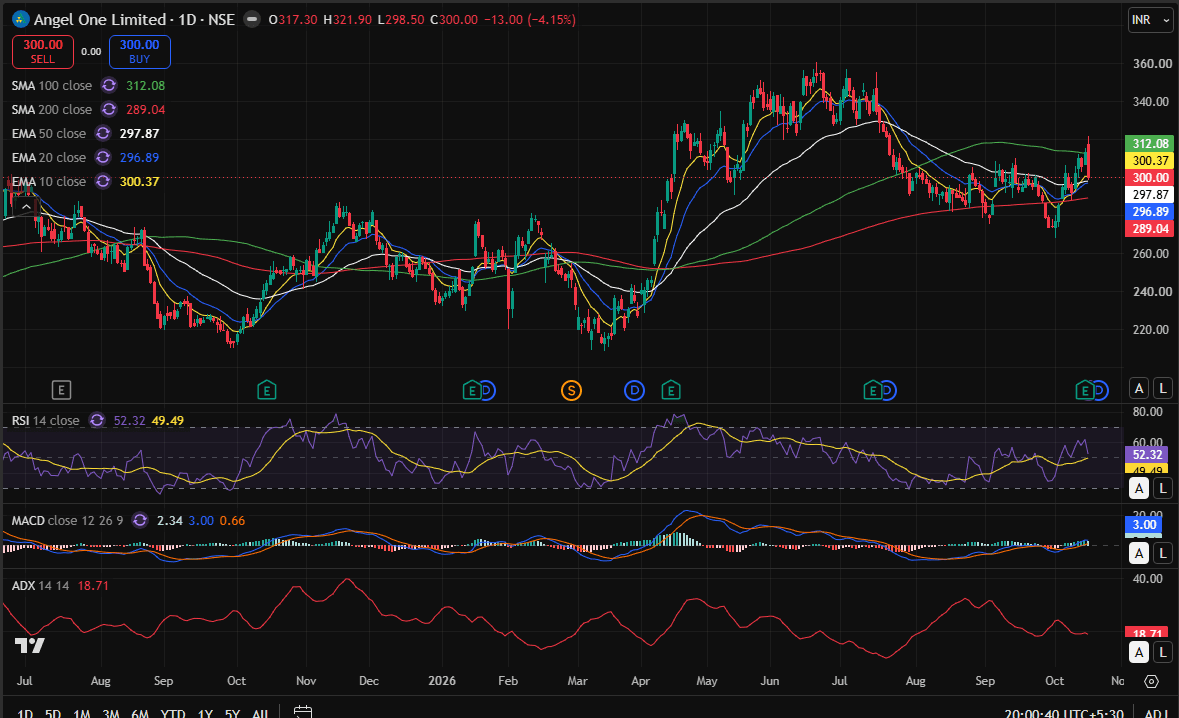Click the red 300.00 SELL button
This screenshot has height=718, width=1179.
coord(43,51)
